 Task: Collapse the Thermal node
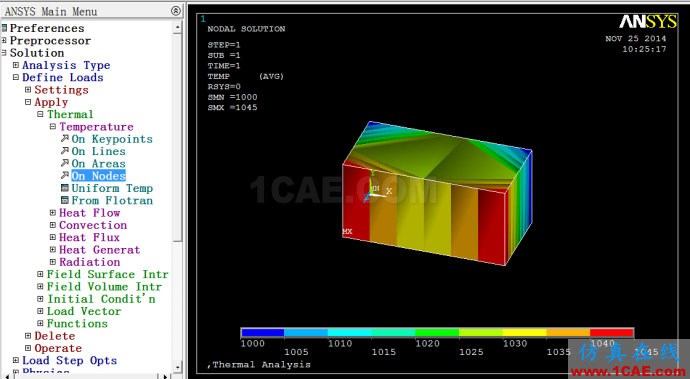coord(40,114)
